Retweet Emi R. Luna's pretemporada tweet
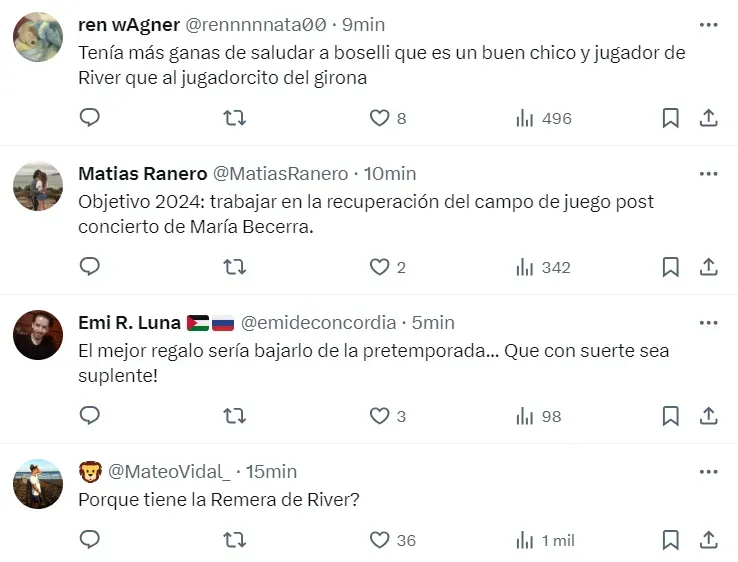The height and width of the screenshot is (562, 738). pyautogui.click(x=234, y=416)
